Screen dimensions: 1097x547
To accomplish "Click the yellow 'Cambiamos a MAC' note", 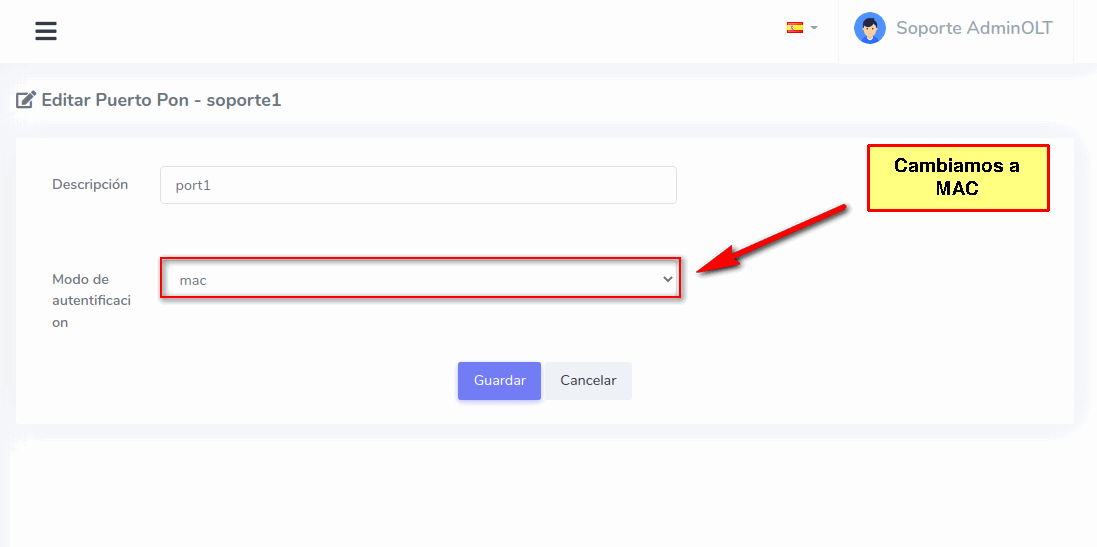I will (x=957, y=177).
